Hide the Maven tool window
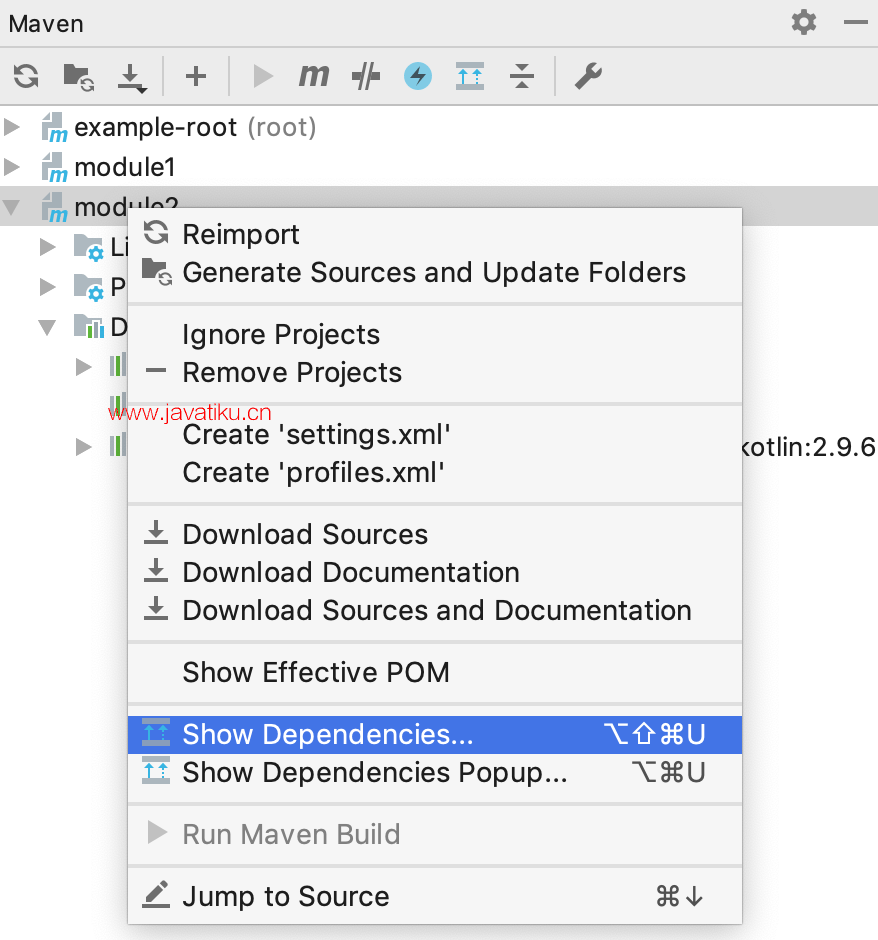The width and height of the screenshot is (878, 940). [855, 22]
